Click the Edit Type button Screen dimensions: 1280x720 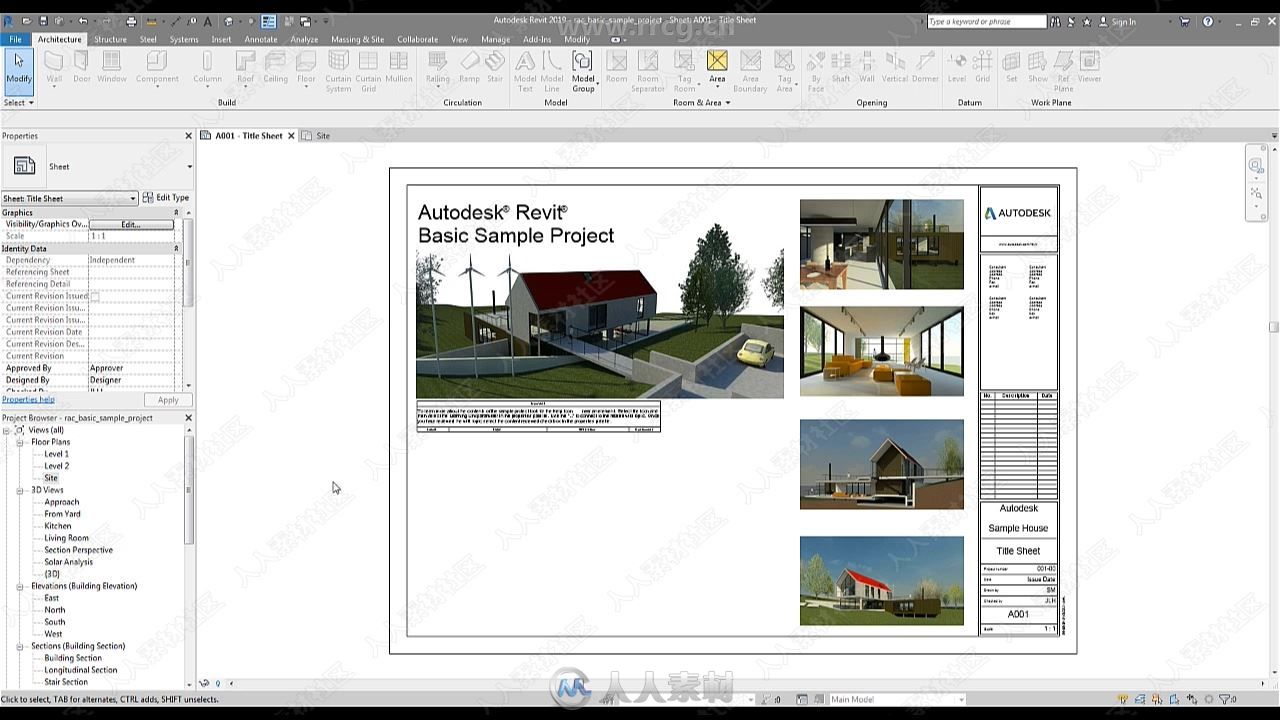point(166,198)
